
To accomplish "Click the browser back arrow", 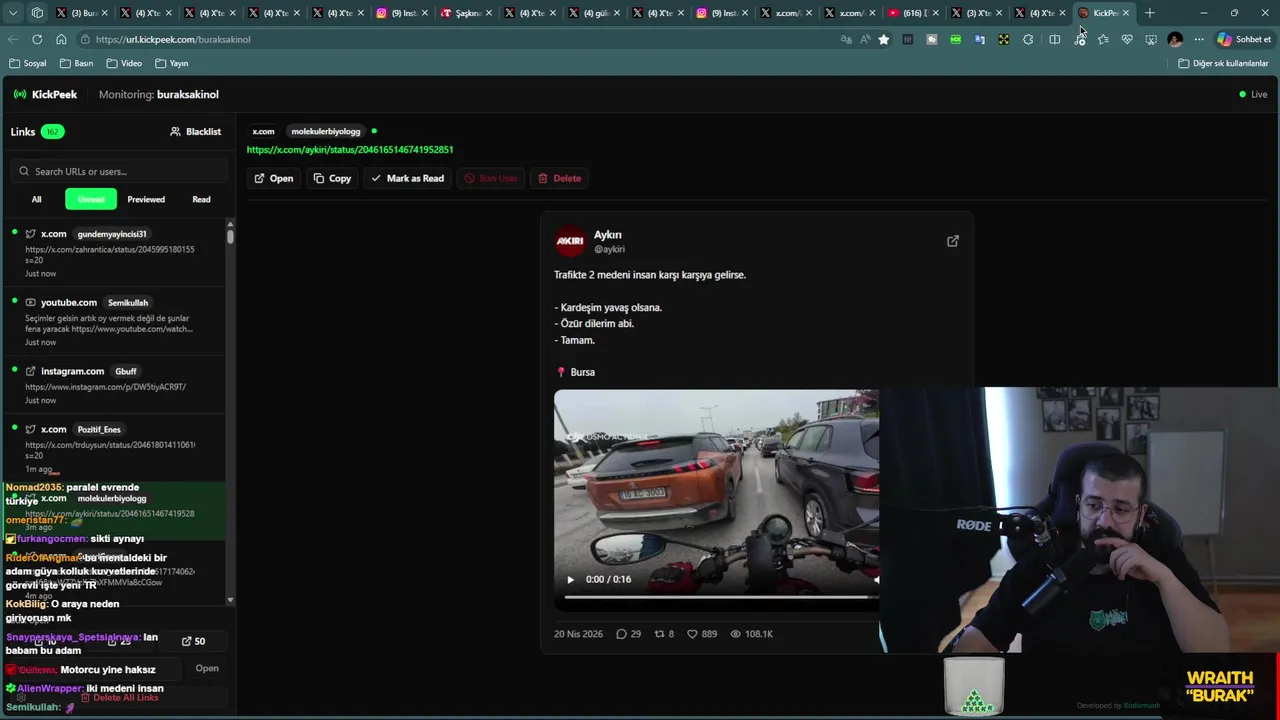I will tap(13, 39).
